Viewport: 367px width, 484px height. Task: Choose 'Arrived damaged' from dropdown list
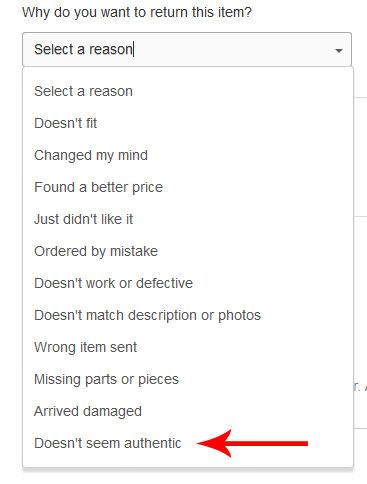188,411
